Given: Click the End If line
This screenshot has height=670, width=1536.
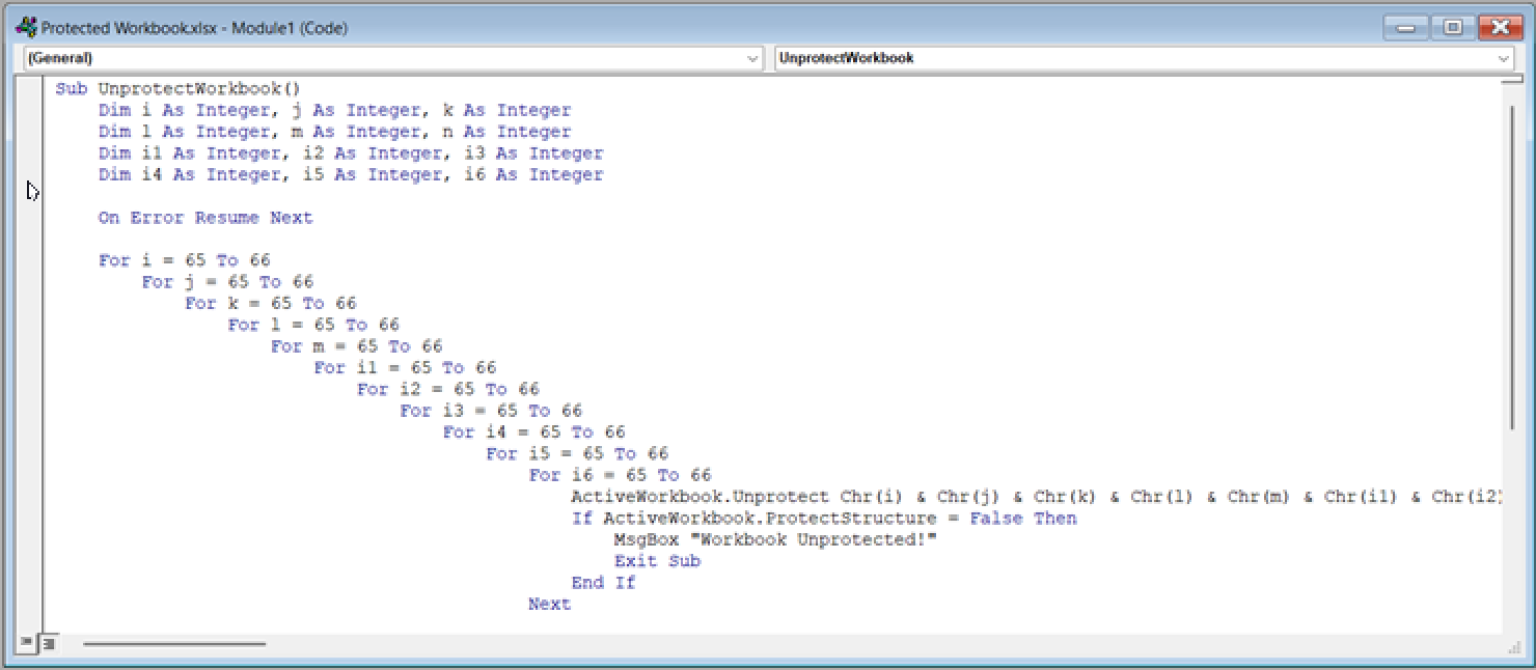Looking at the screenshot, I should [x=603, y=583].
